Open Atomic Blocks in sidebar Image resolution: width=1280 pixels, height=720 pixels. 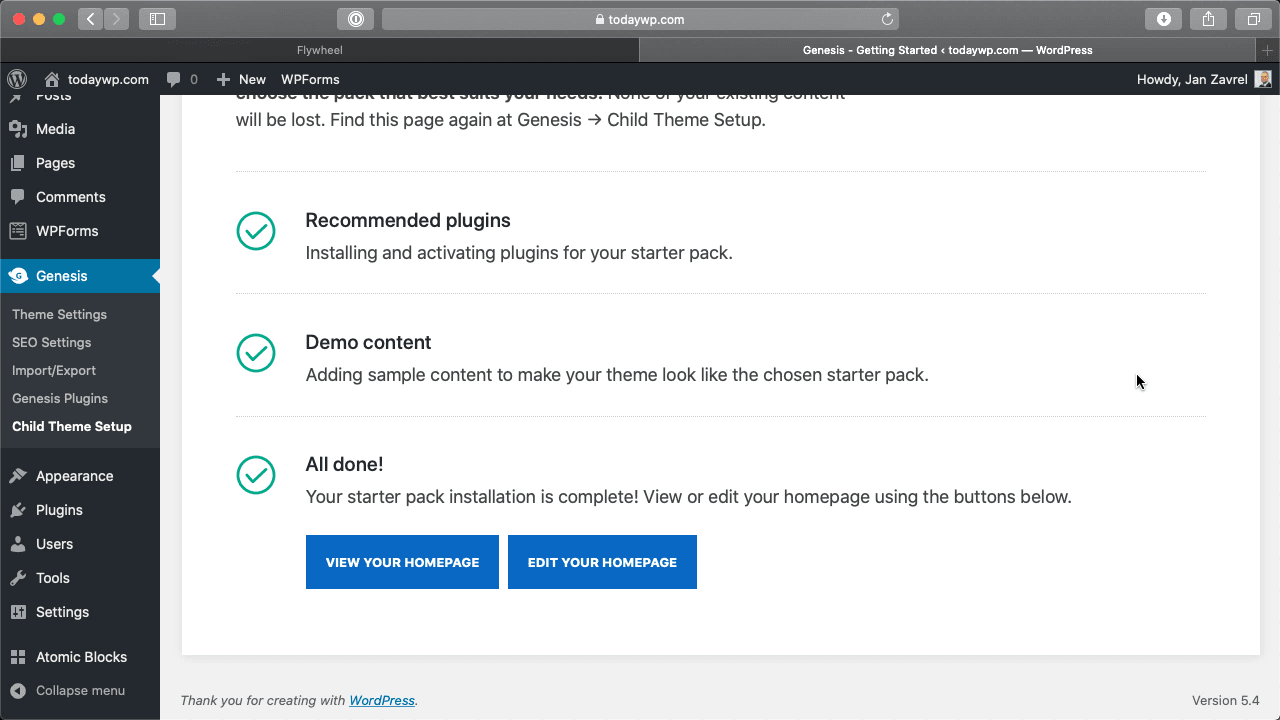click(x=81, y=657)
